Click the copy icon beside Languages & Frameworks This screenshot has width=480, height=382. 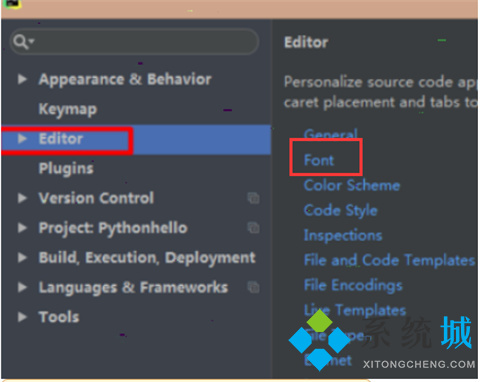coord(253,287)
